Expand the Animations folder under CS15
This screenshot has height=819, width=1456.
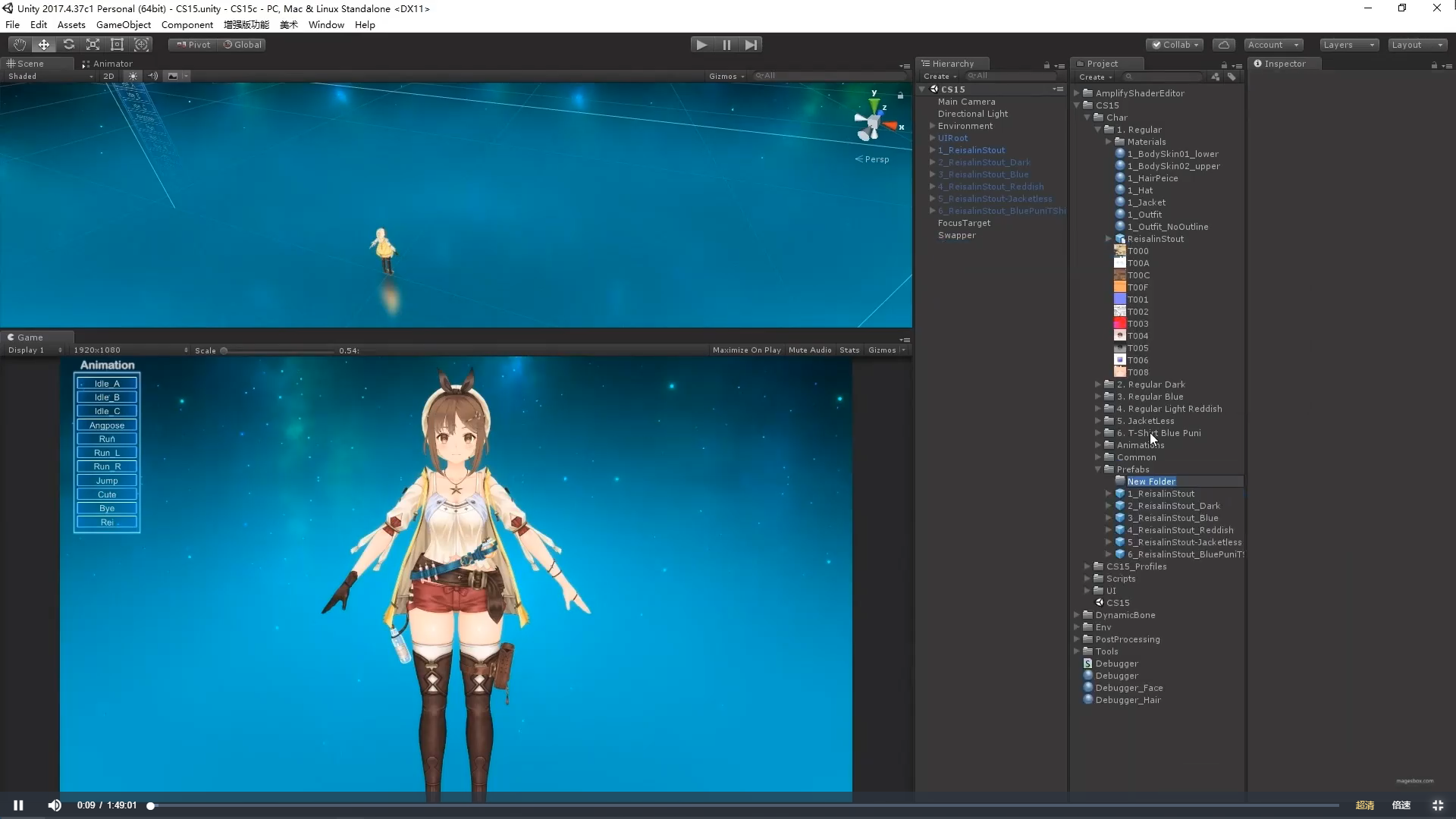(1097, 445)
